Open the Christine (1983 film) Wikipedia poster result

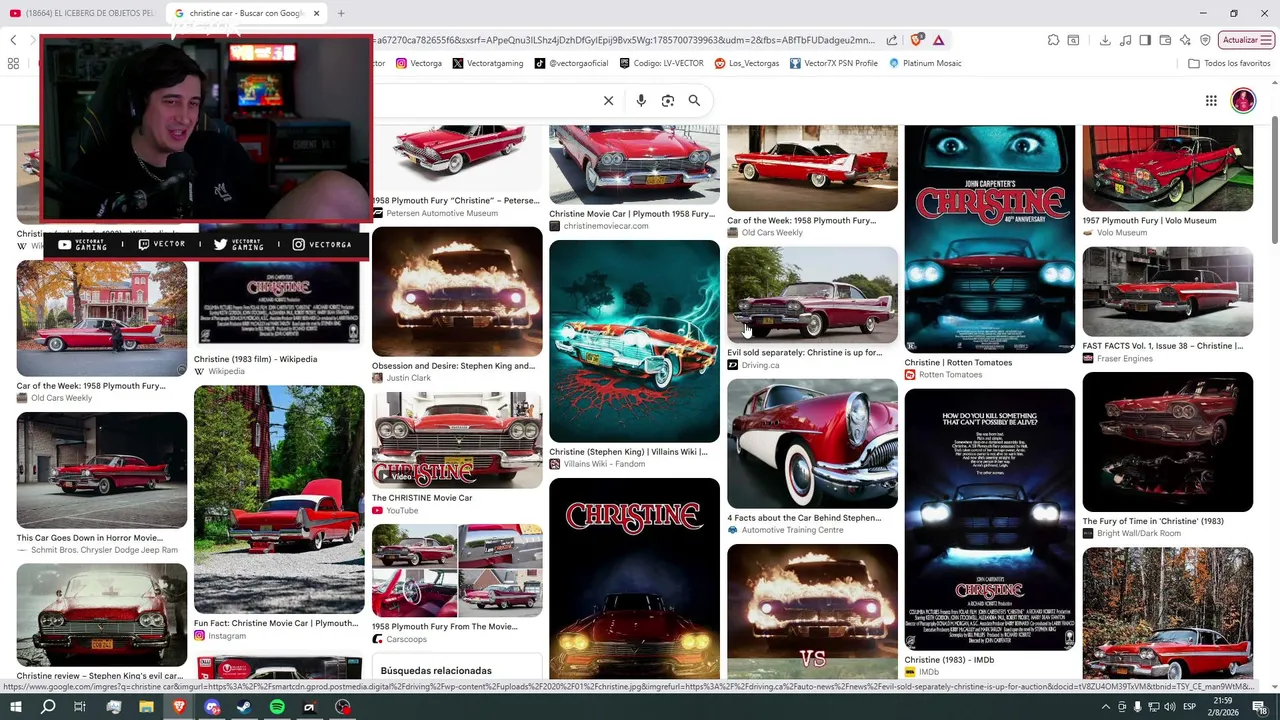click(x=279, y=303)
